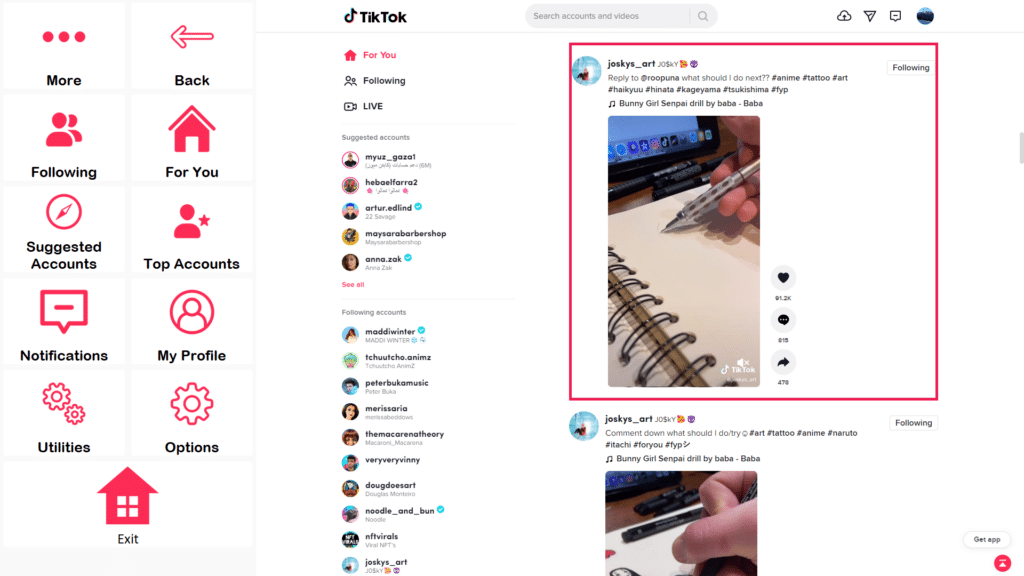Open the Suggested Accounts compass tile
The image size is (1024, 576).
63,230
